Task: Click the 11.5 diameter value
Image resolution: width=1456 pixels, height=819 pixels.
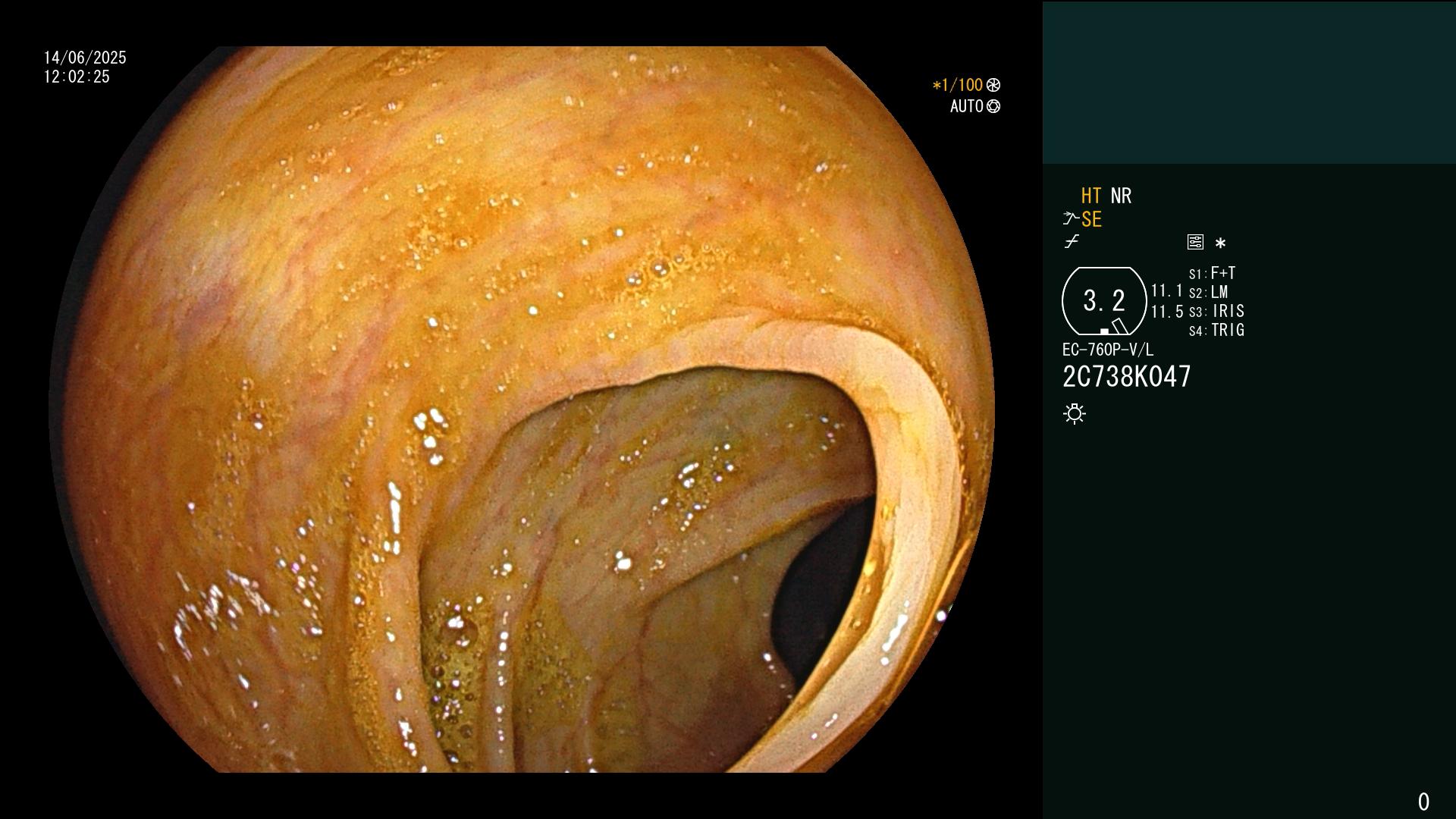Action: tap(1167, 312)
